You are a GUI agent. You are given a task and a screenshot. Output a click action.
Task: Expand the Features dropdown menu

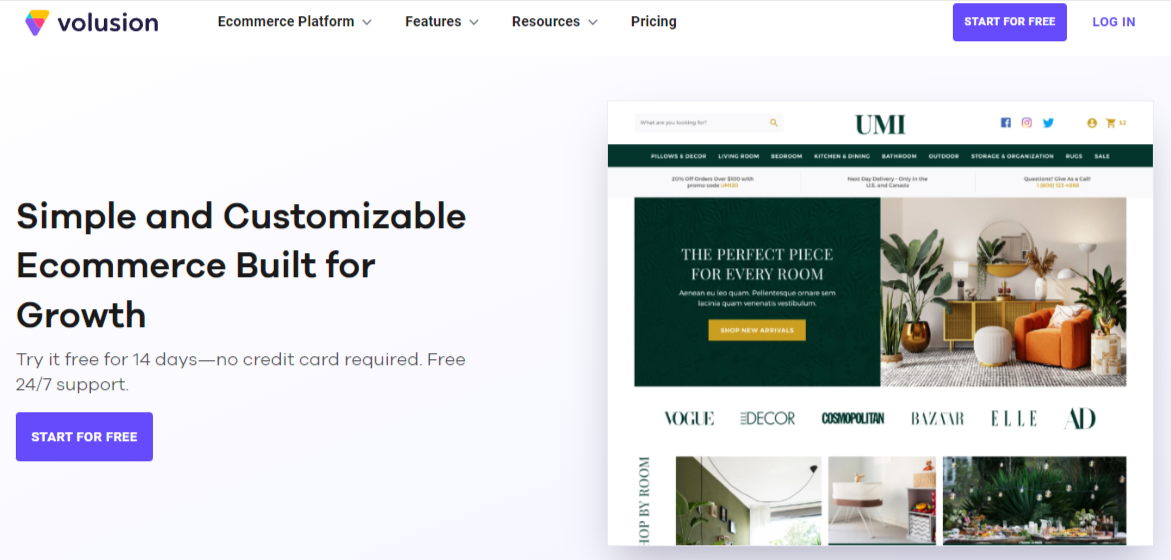tap(441, 22)
